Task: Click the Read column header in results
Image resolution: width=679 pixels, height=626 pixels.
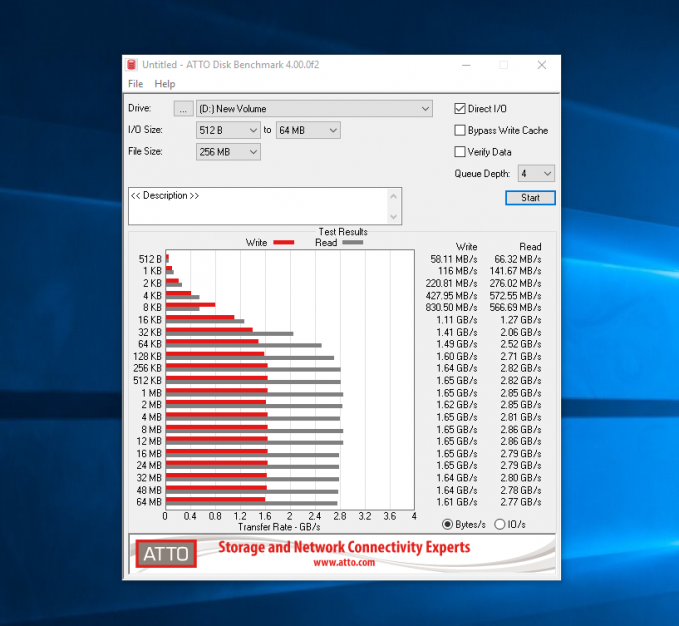Action: tap(530, 247)
